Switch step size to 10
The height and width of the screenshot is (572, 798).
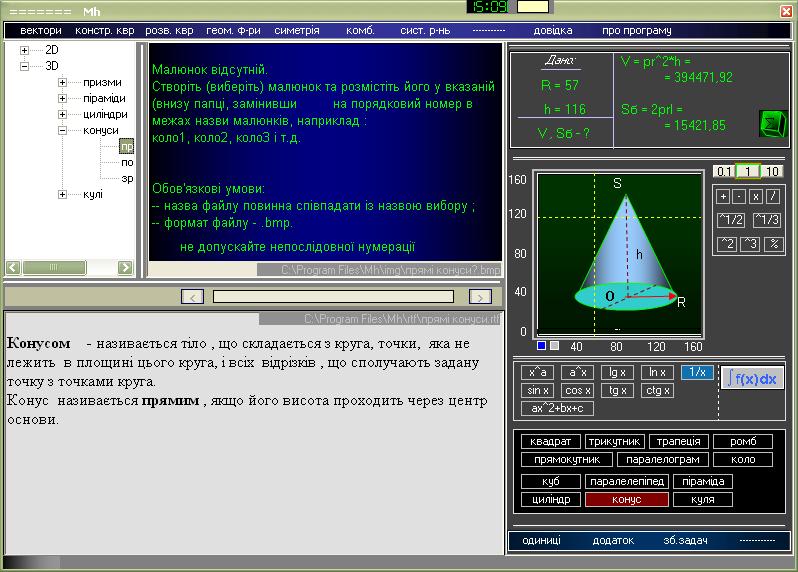coord(772,171)
